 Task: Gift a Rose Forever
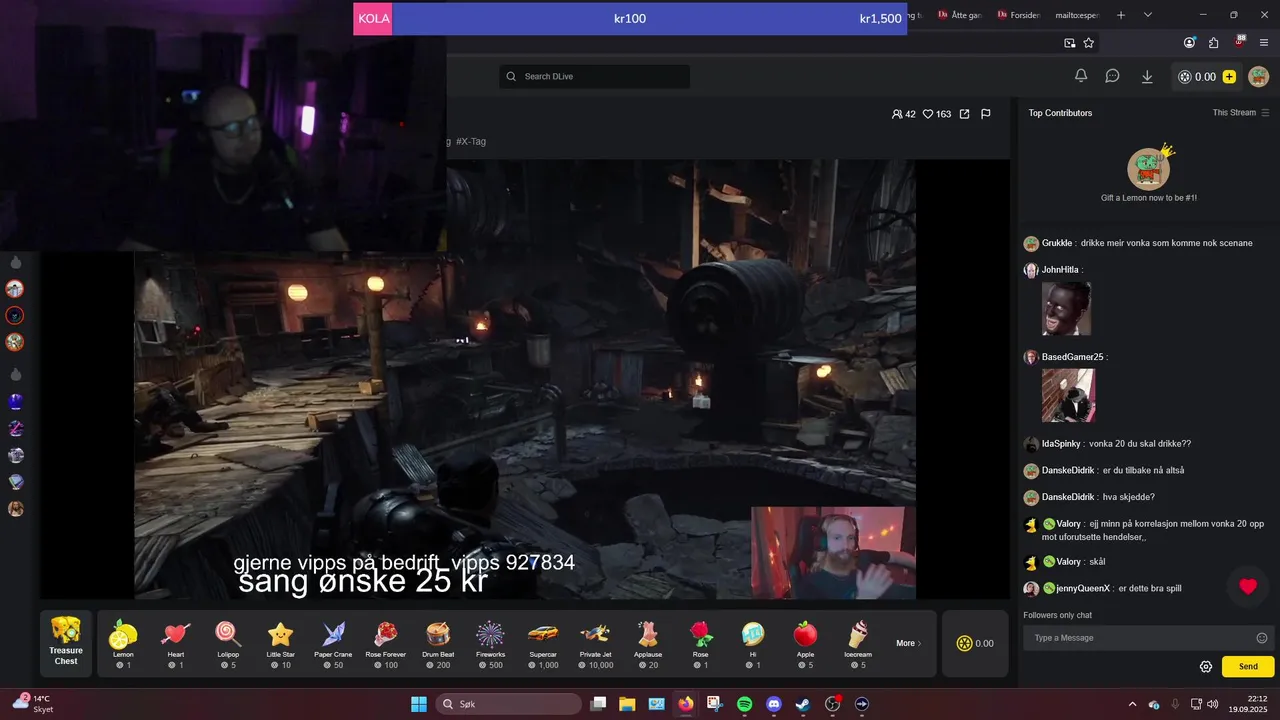[386, 644]
